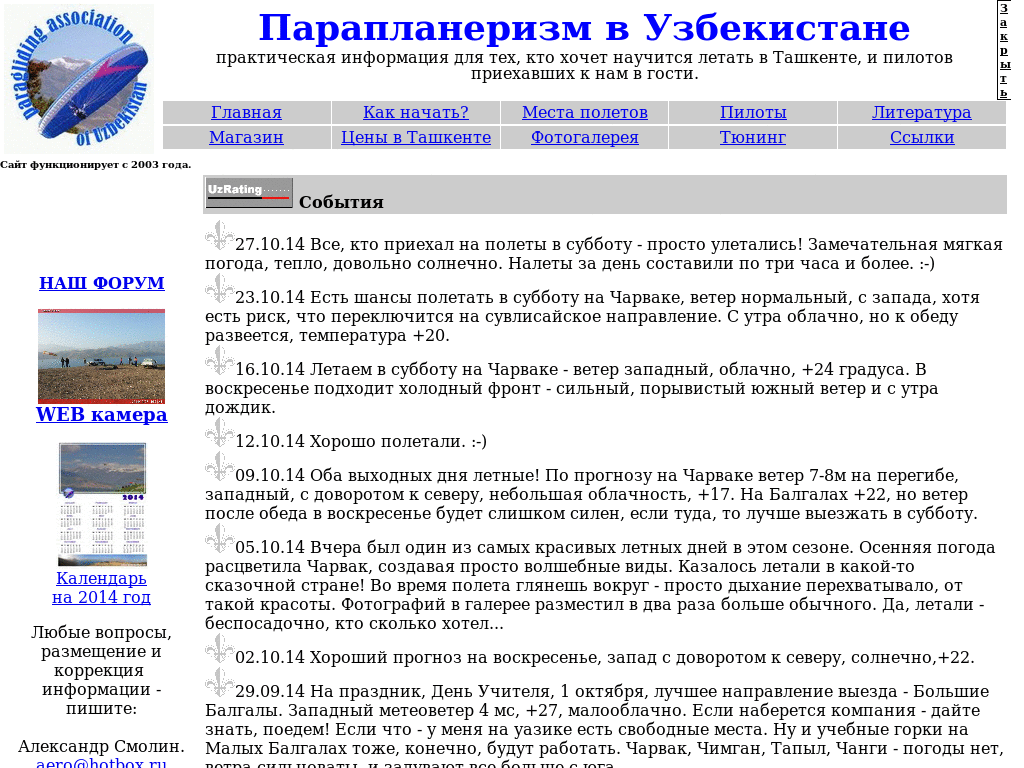Click the 02.10.14 Хороший прогноз entry
The height and width of the screenshot is (768, 1024).
point(605,657)
